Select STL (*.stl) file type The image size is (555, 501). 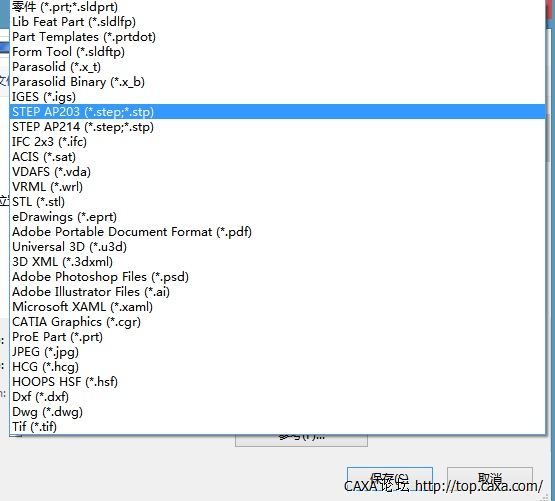click(278, 202)
